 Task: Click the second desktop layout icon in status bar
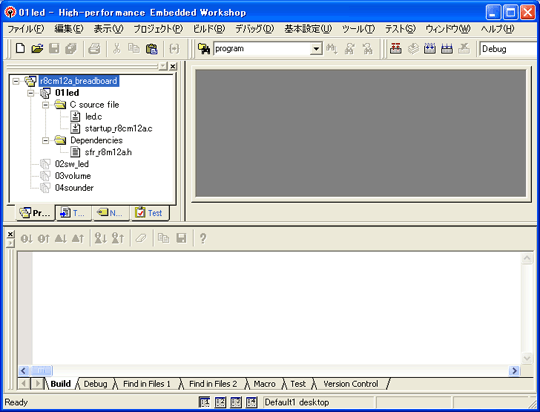click(220, 402)
